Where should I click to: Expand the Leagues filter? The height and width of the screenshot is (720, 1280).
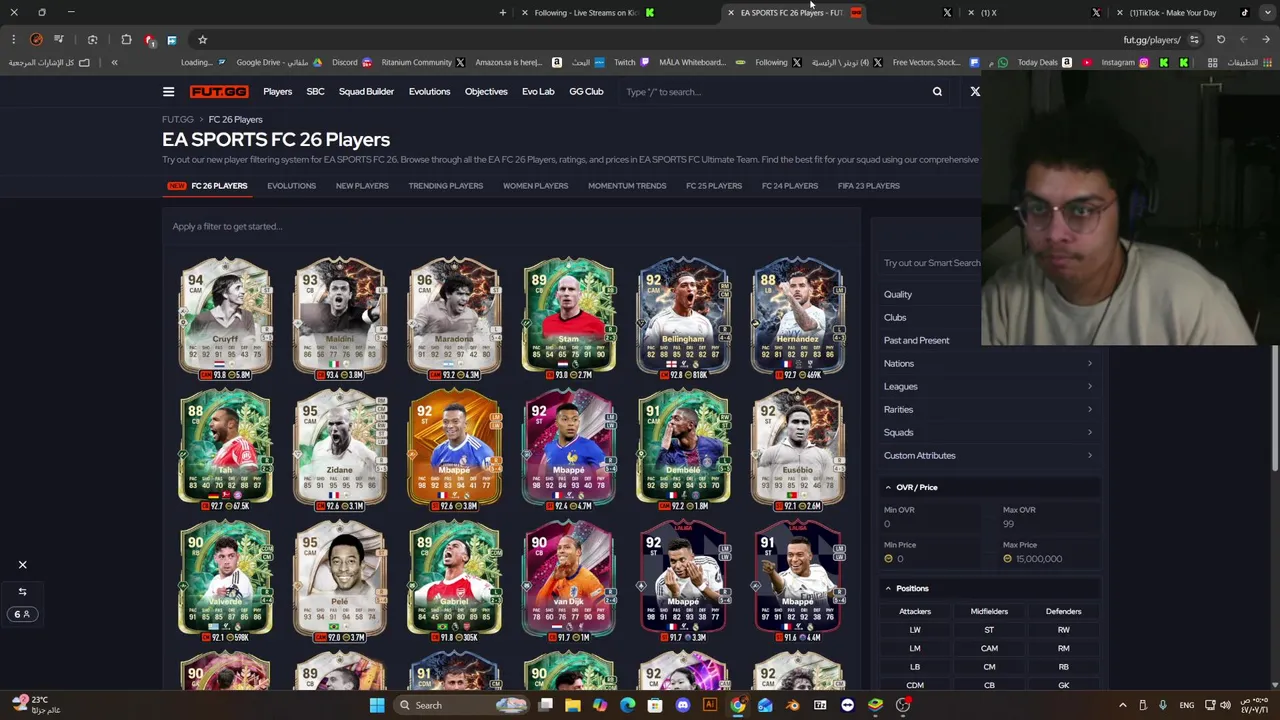(x=989, y=386)
